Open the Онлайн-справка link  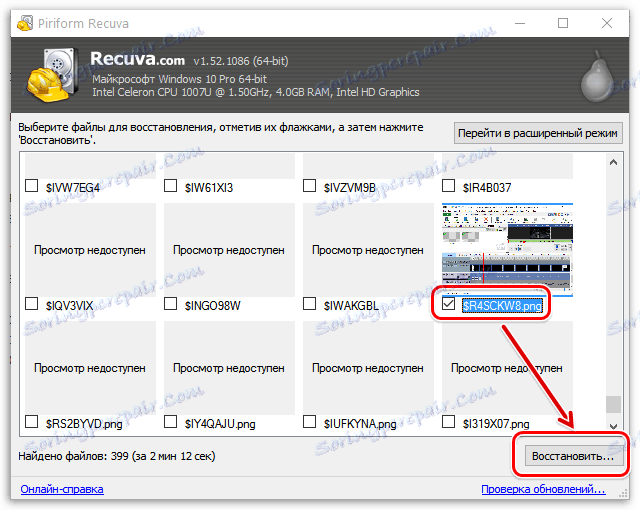[x=62, y=489]
